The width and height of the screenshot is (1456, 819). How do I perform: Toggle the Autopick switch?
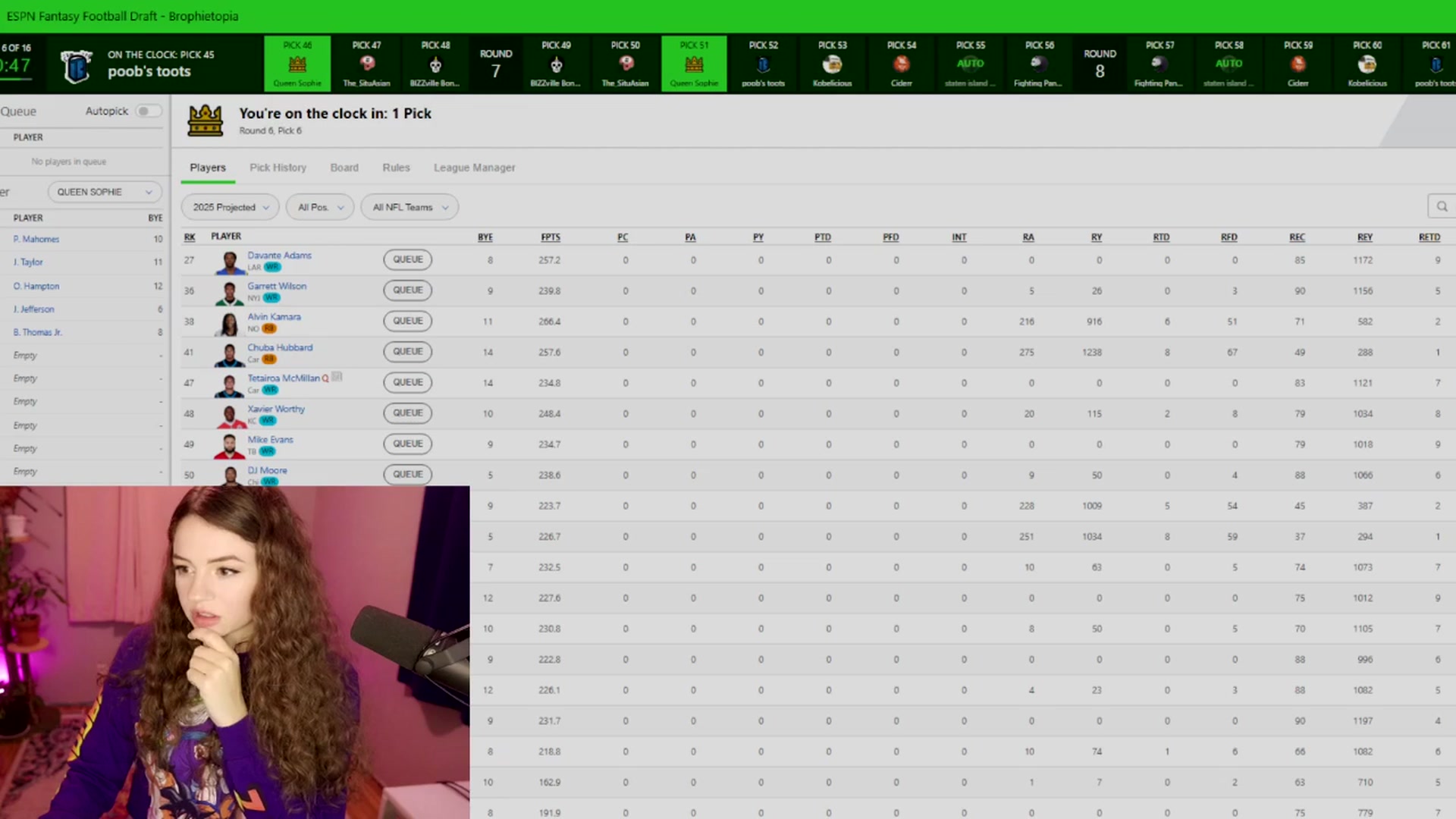(148, 111)
